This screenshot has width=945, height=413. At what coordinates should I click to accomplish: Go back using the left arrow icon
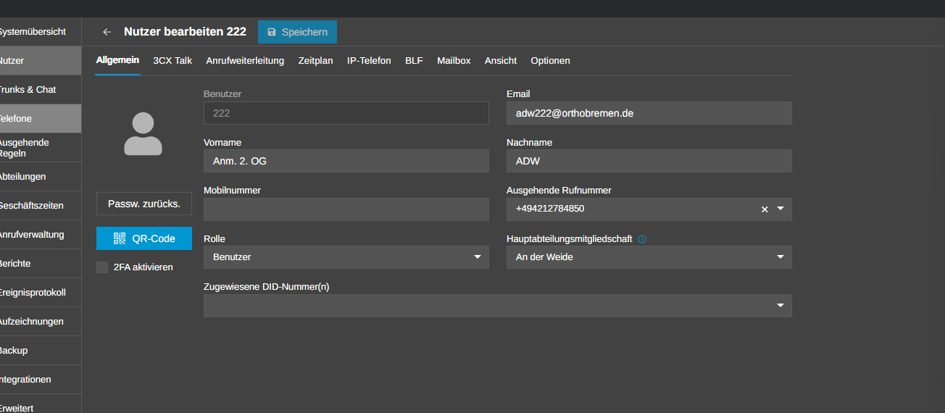(107, 32)
